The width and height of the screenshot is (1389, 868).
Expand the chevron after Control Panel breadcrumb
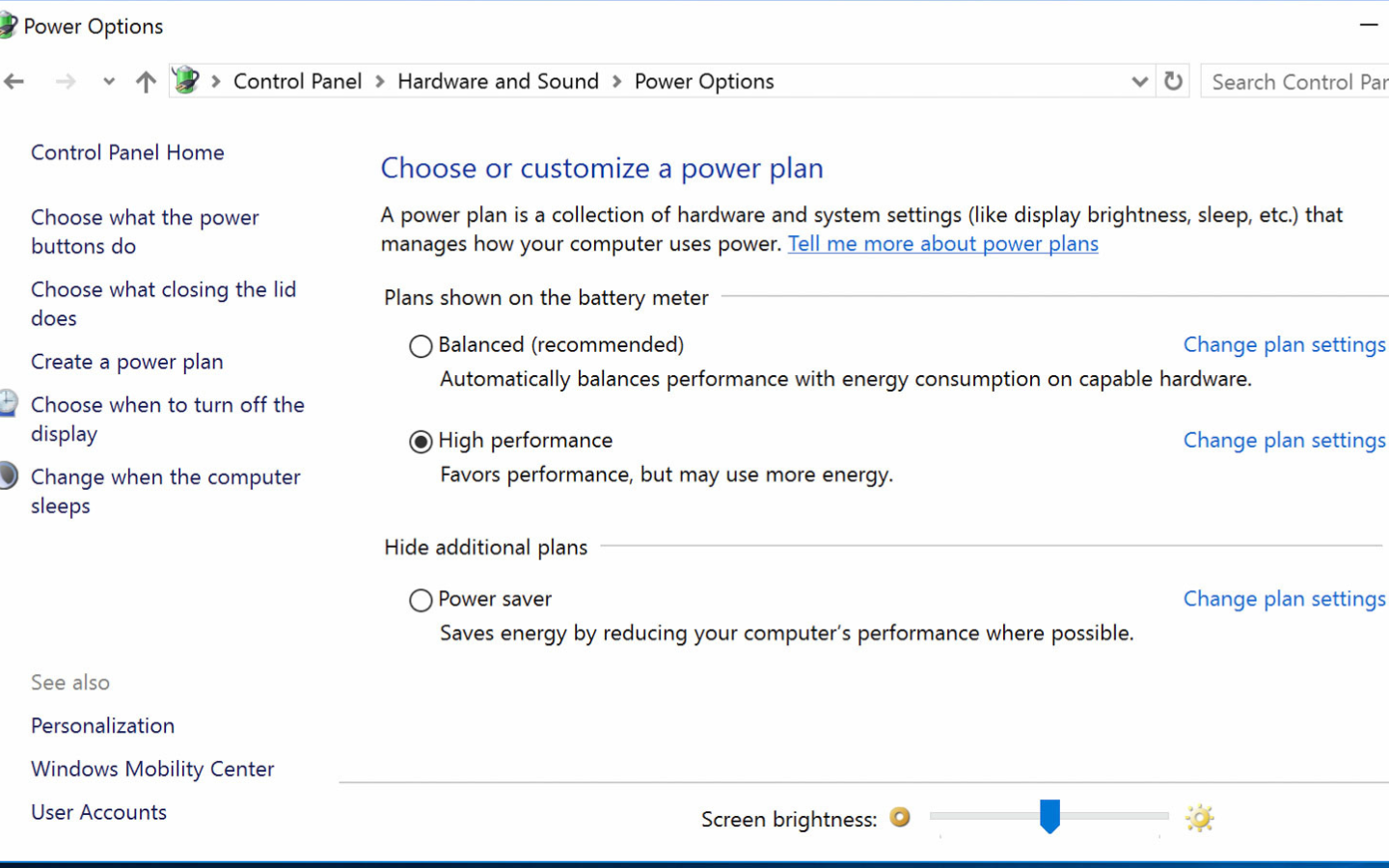[380, 82]
